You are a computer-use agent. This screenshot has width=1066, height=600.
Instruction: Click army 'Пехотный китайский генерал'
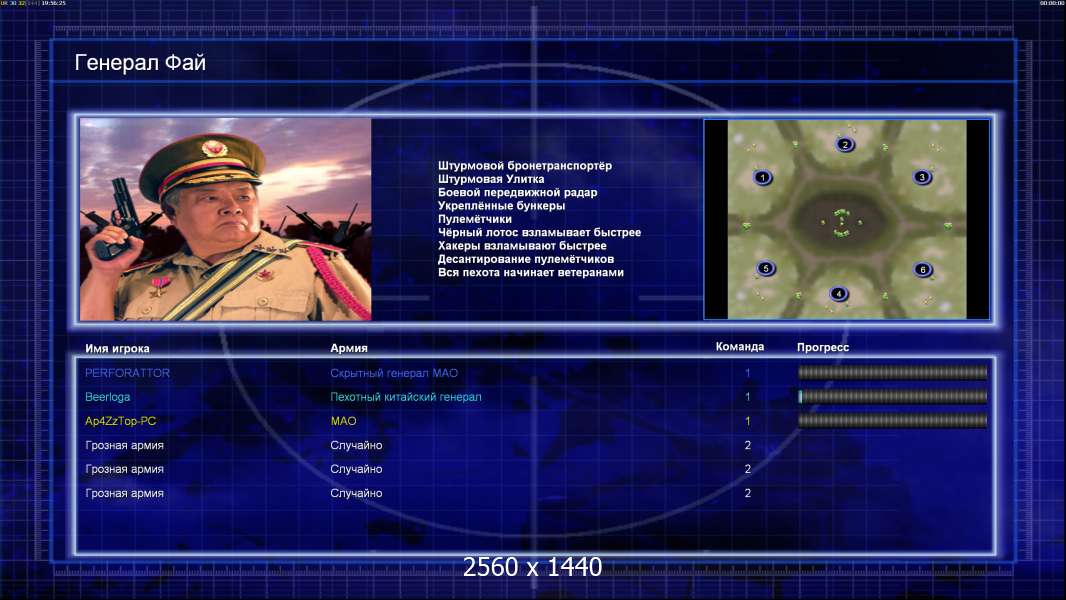click(405, 397)
